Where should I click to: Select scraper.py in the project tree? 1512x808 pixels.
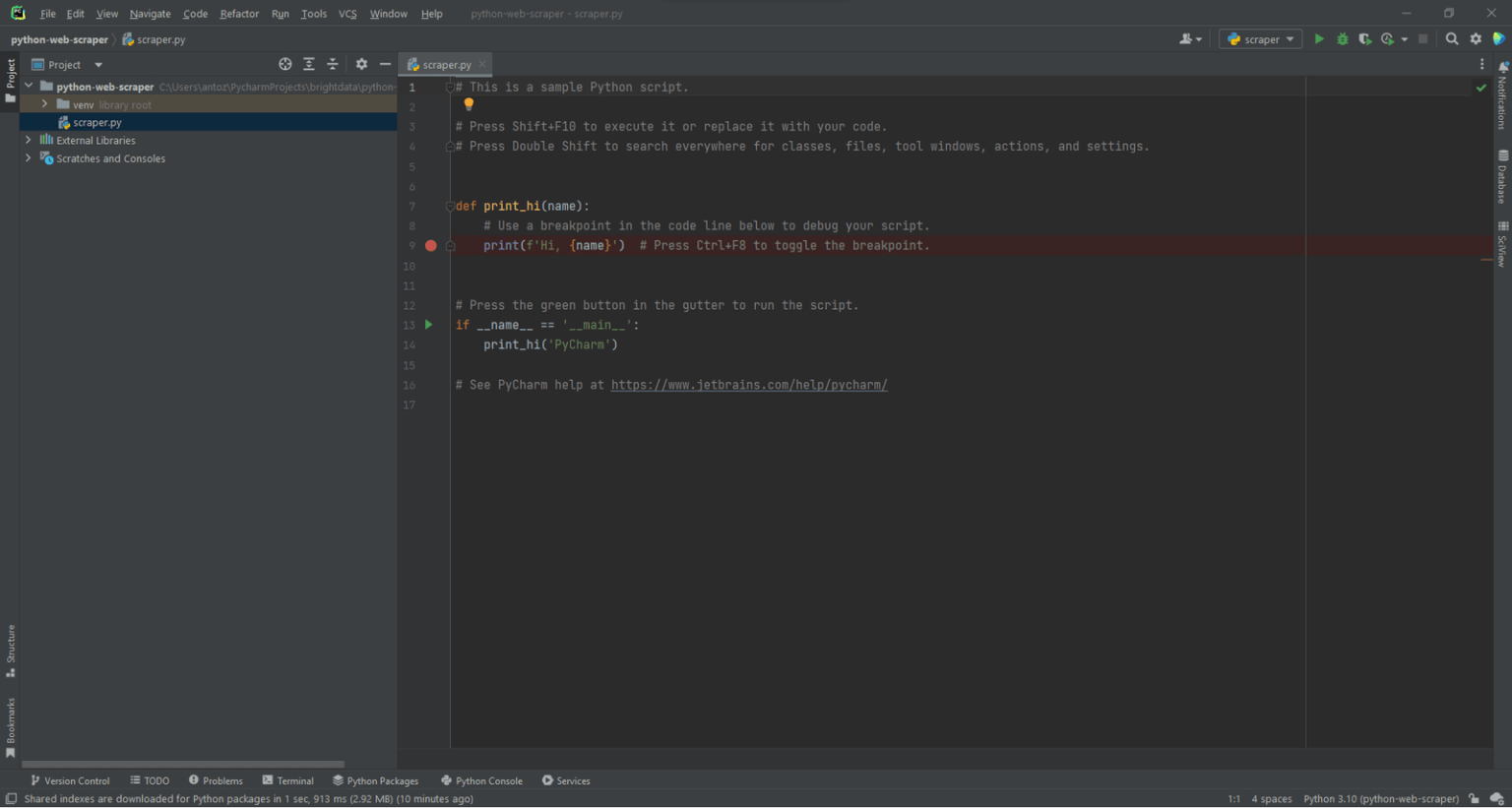(98, 122)
